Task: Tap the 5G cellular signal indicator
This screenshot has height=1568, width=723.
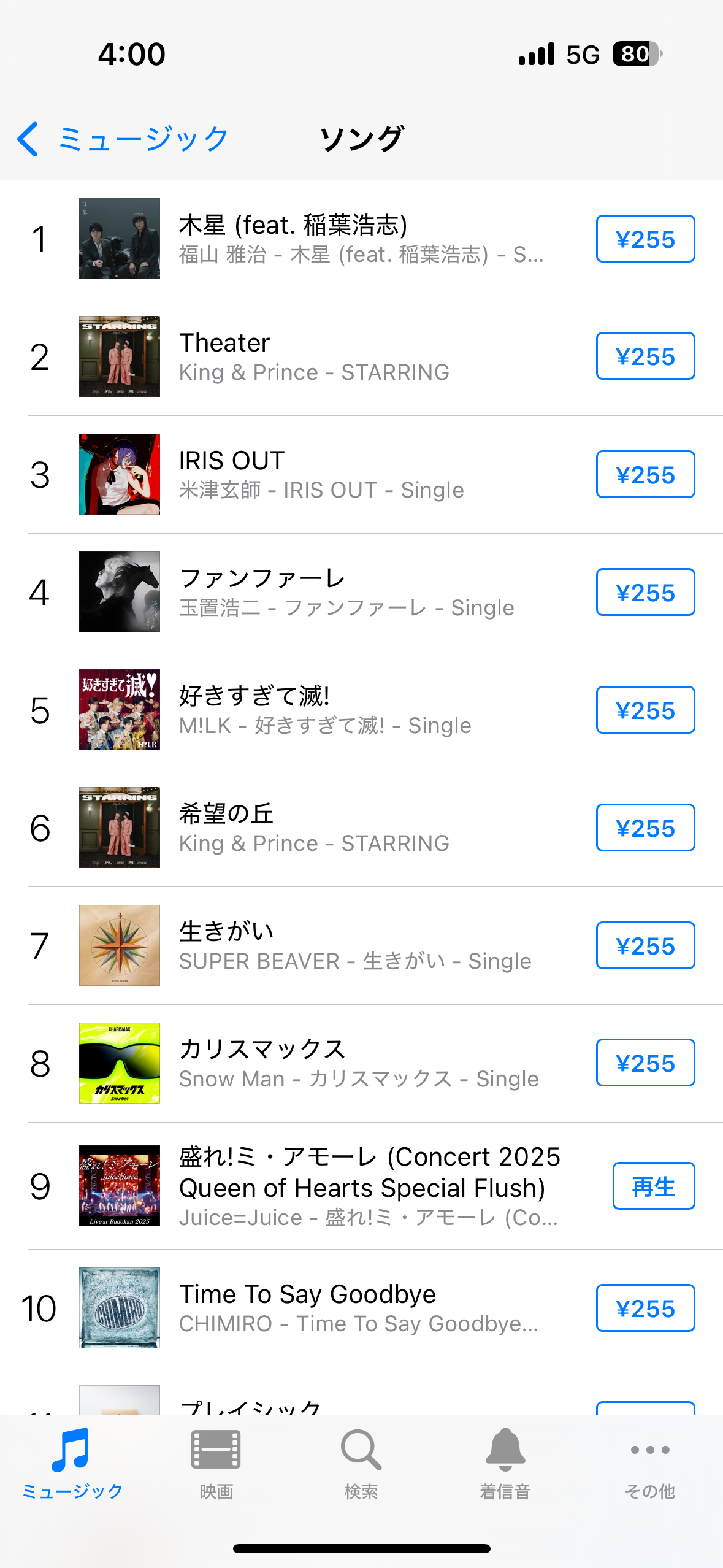Action: pyautogui.click(x=583, y=55)
